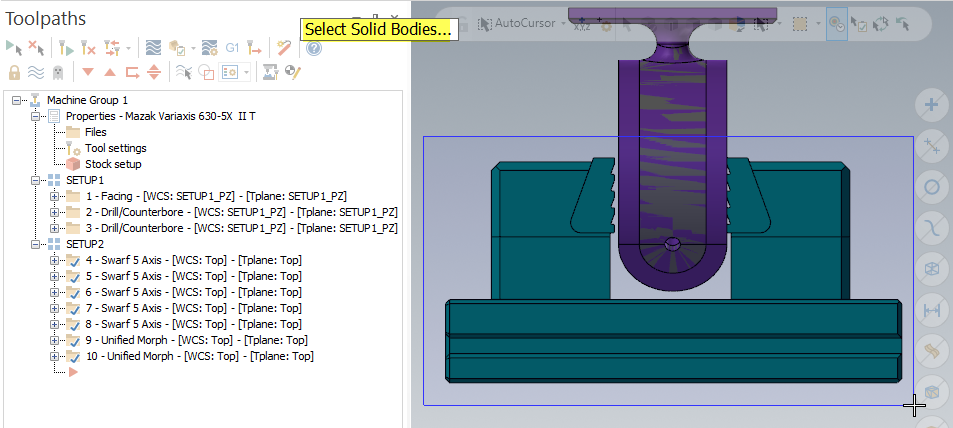The width and height of the screenshot is (953, 428).
Task: Click edit reference position icon
Action: [x=293, y=73]
